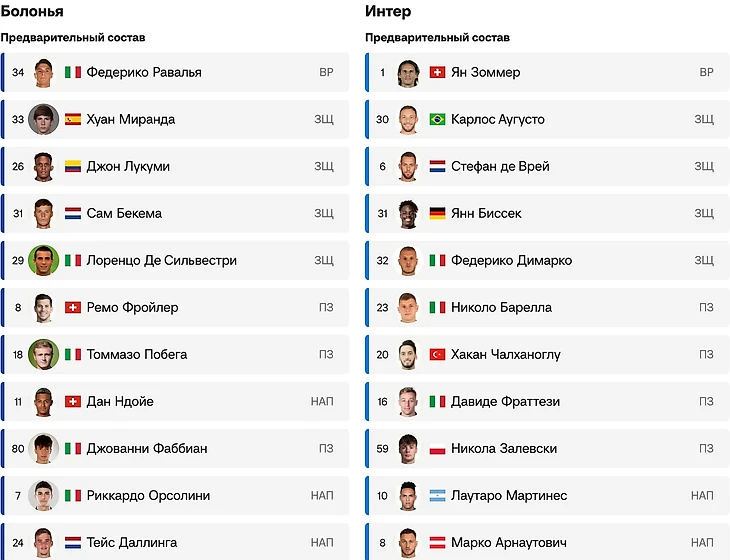
Task: Select Риккардо Орсолини's name
Action: pos(148,495)
